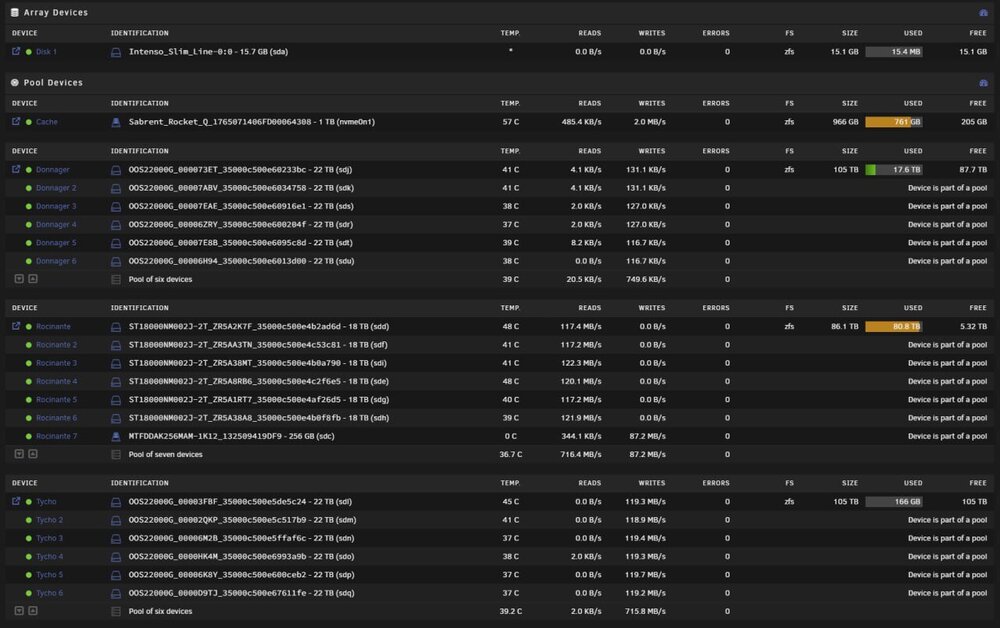Toggle the green status dot for Tycho 2
The image size is (1000, 628).
pos(29,520)
